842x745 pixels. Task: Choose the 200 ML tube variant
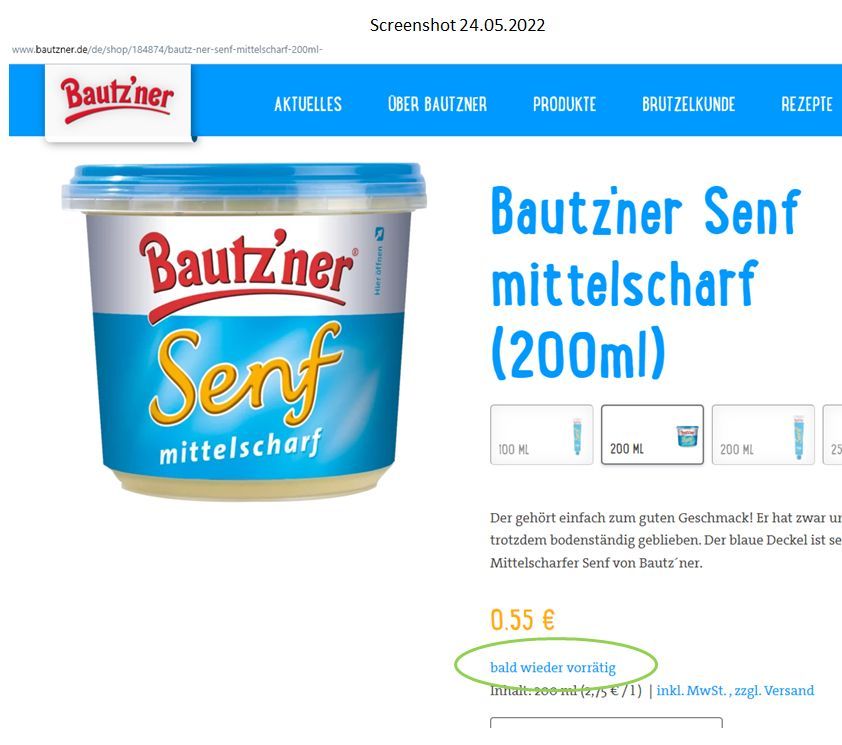click(763, 435)
